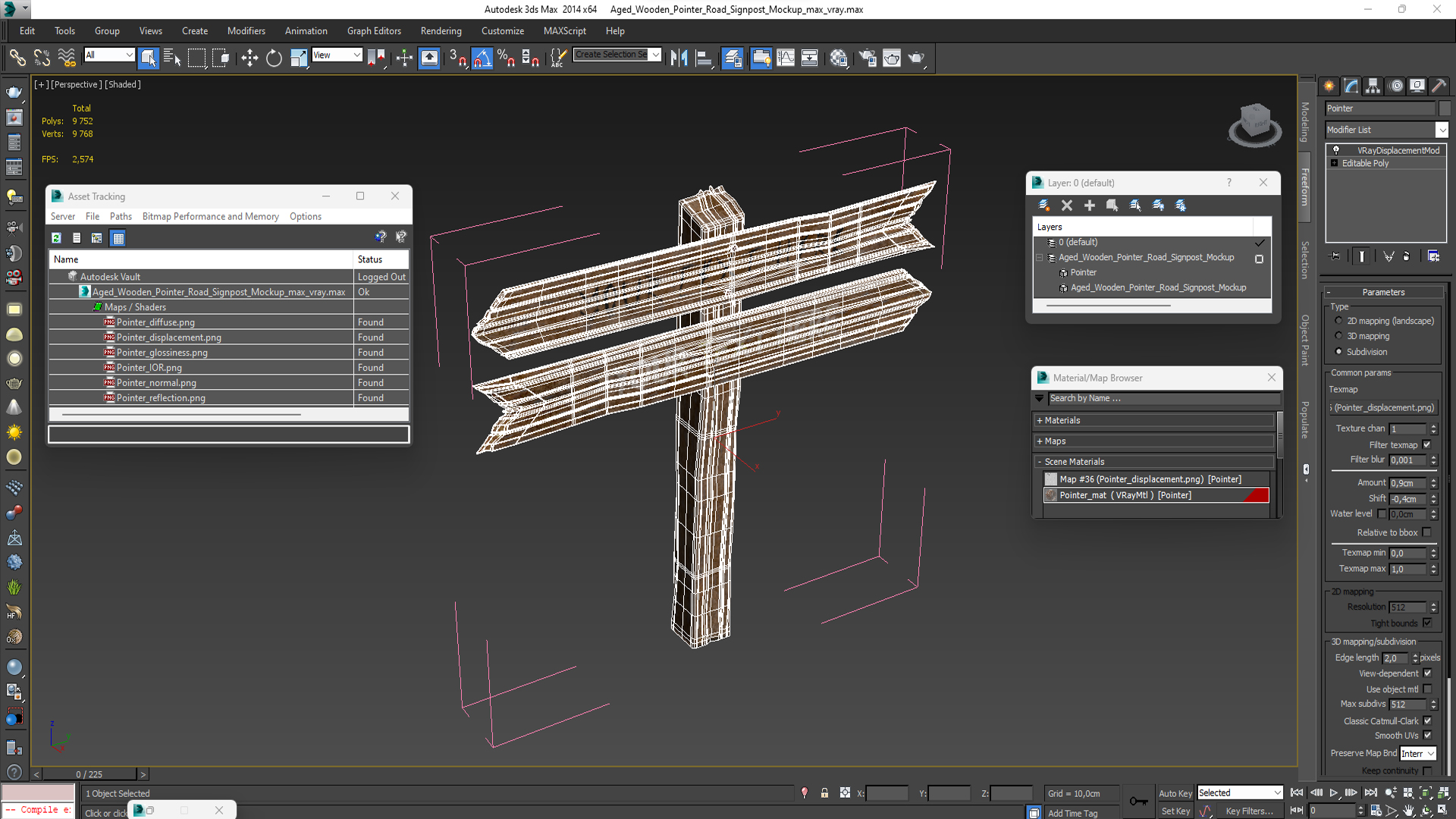
Task: Select the 3D mapping radio button
Action: click(1339, 336)
